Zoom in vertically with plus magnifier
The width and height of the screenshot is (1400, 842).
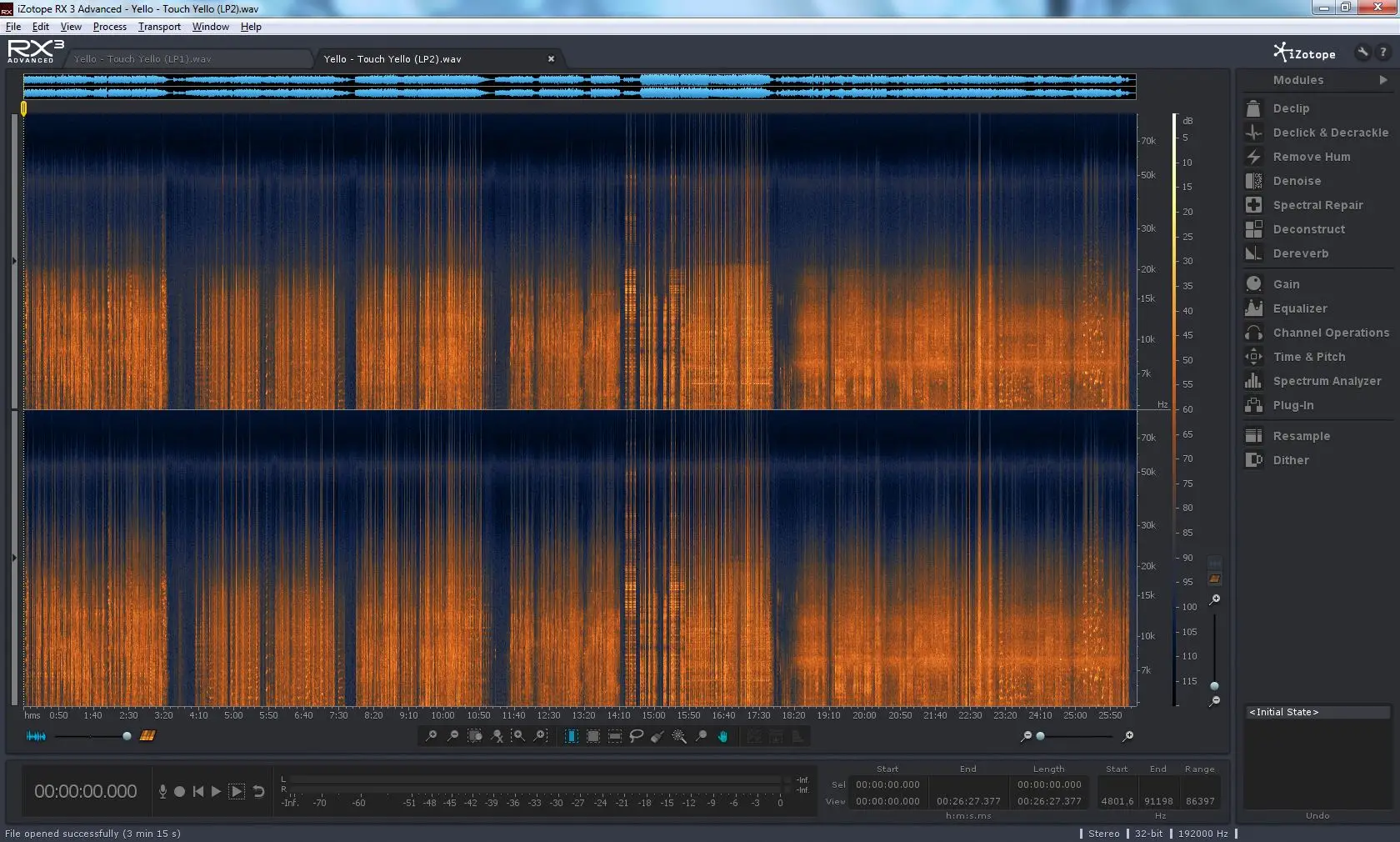[x=1215, y=599]
